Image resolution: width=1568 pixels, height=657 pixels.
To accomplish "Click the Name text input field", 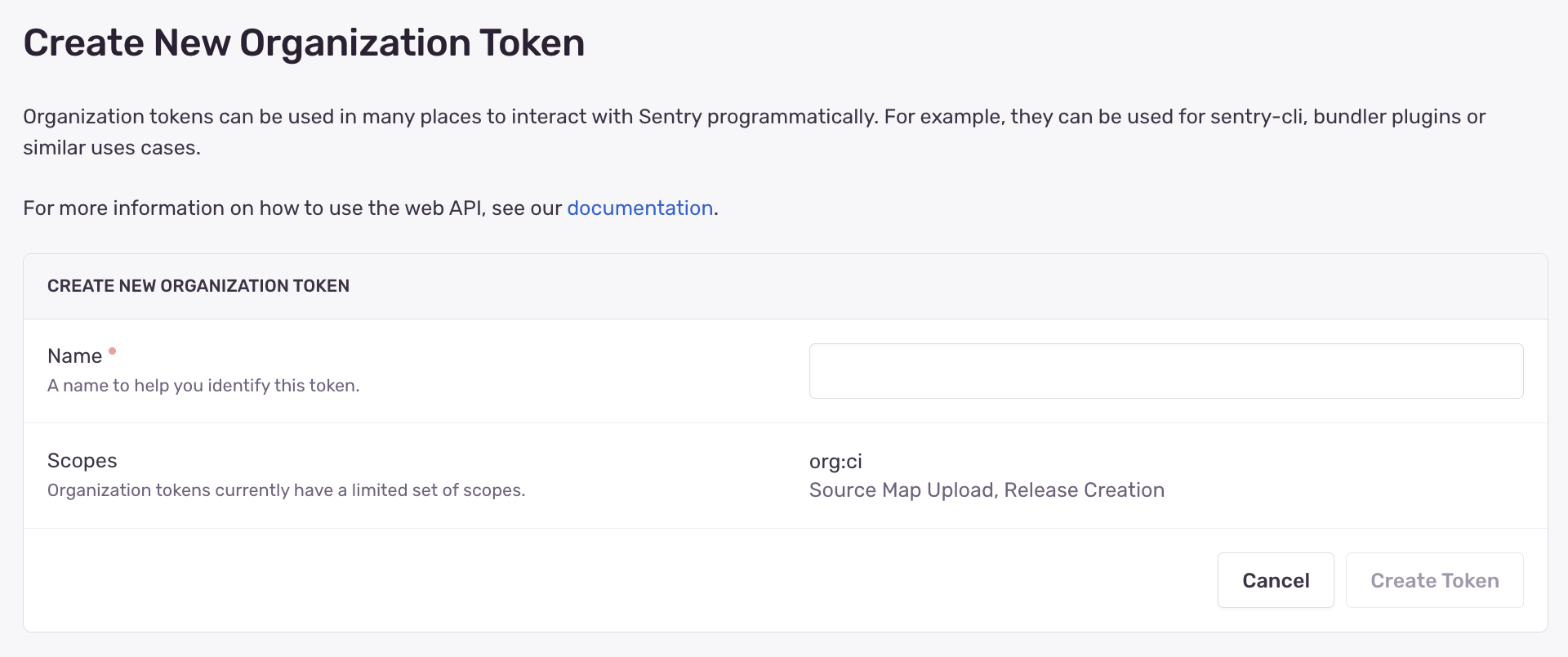I will tap(1165, 371).
